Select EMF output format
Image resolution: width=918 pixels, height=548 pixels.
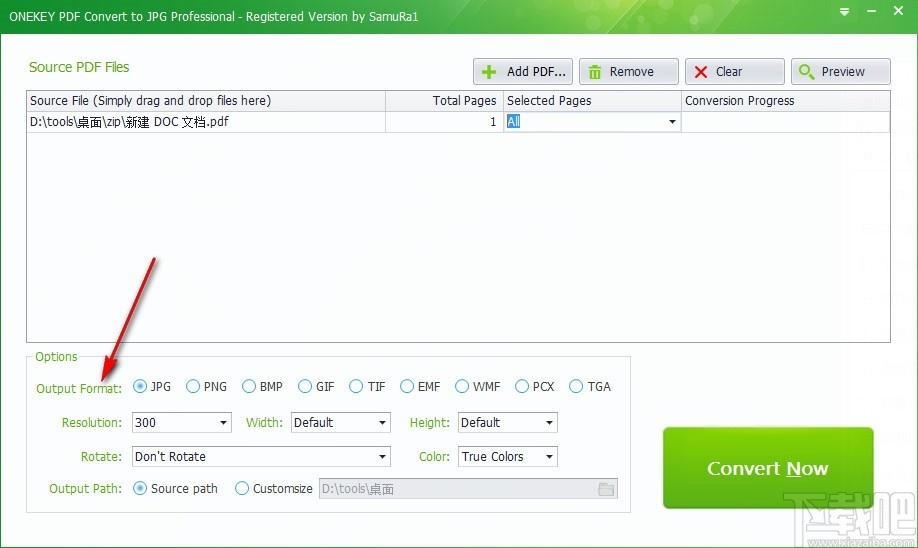click(420, 386)
